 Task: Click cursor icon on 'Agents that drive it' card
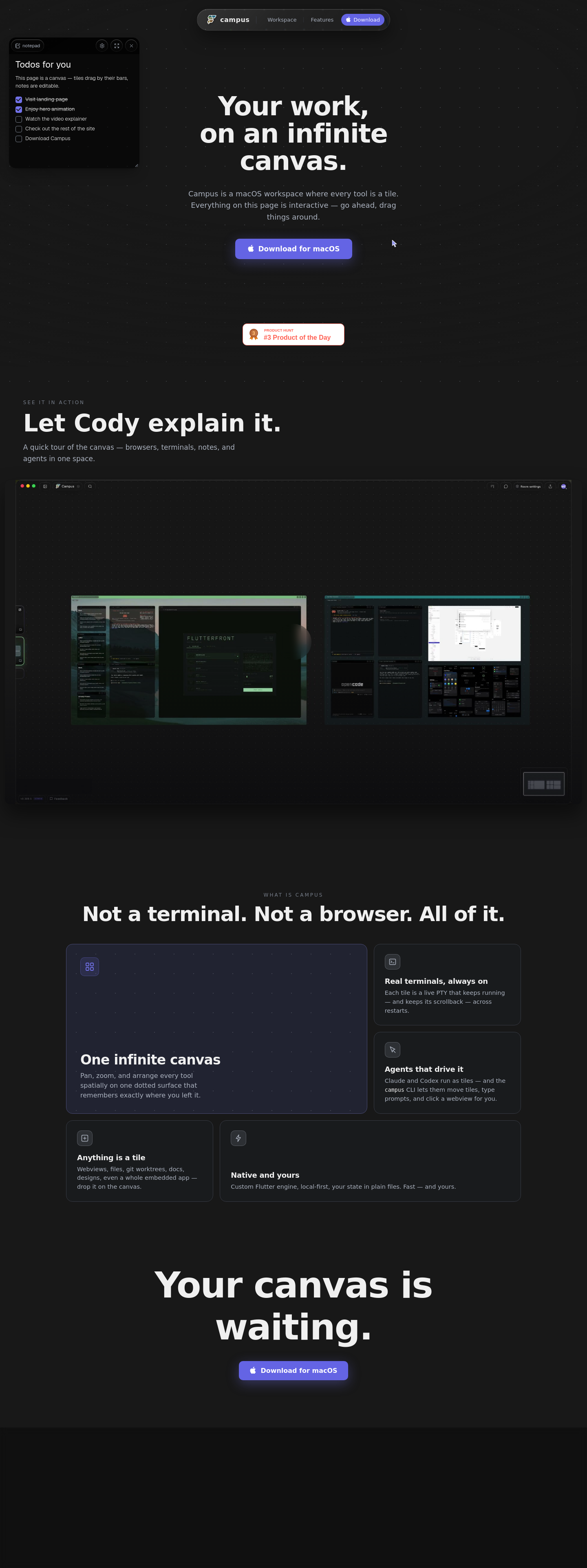tap(393, 1050)
